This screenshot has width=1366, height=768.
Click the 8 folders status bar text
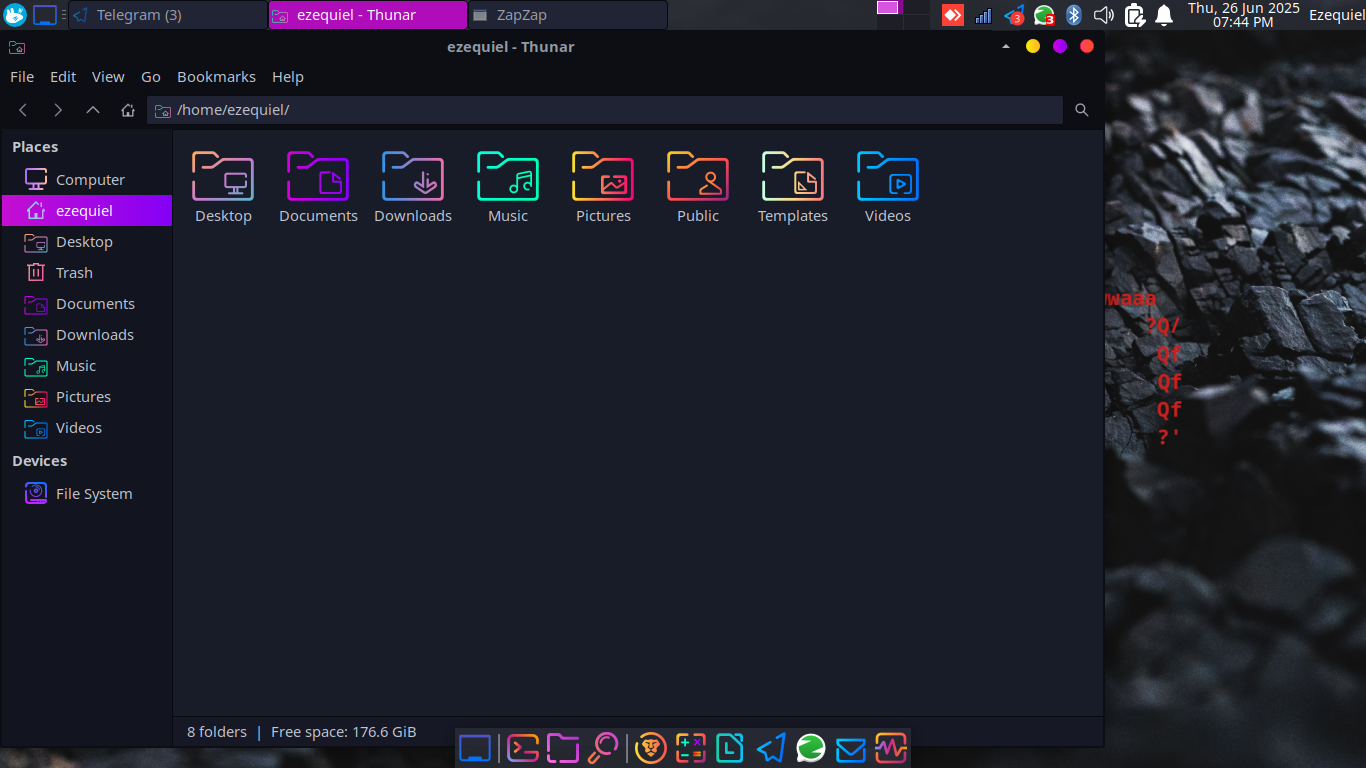click(217, 732)
